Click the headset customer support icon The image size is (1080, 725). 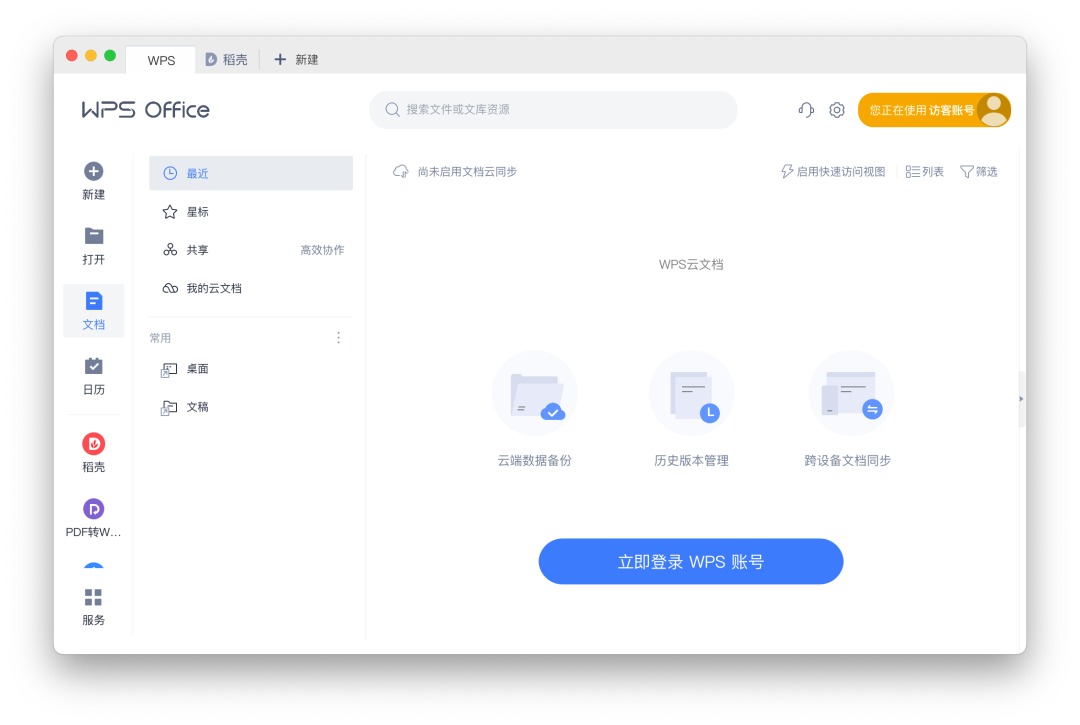point(806,109)
